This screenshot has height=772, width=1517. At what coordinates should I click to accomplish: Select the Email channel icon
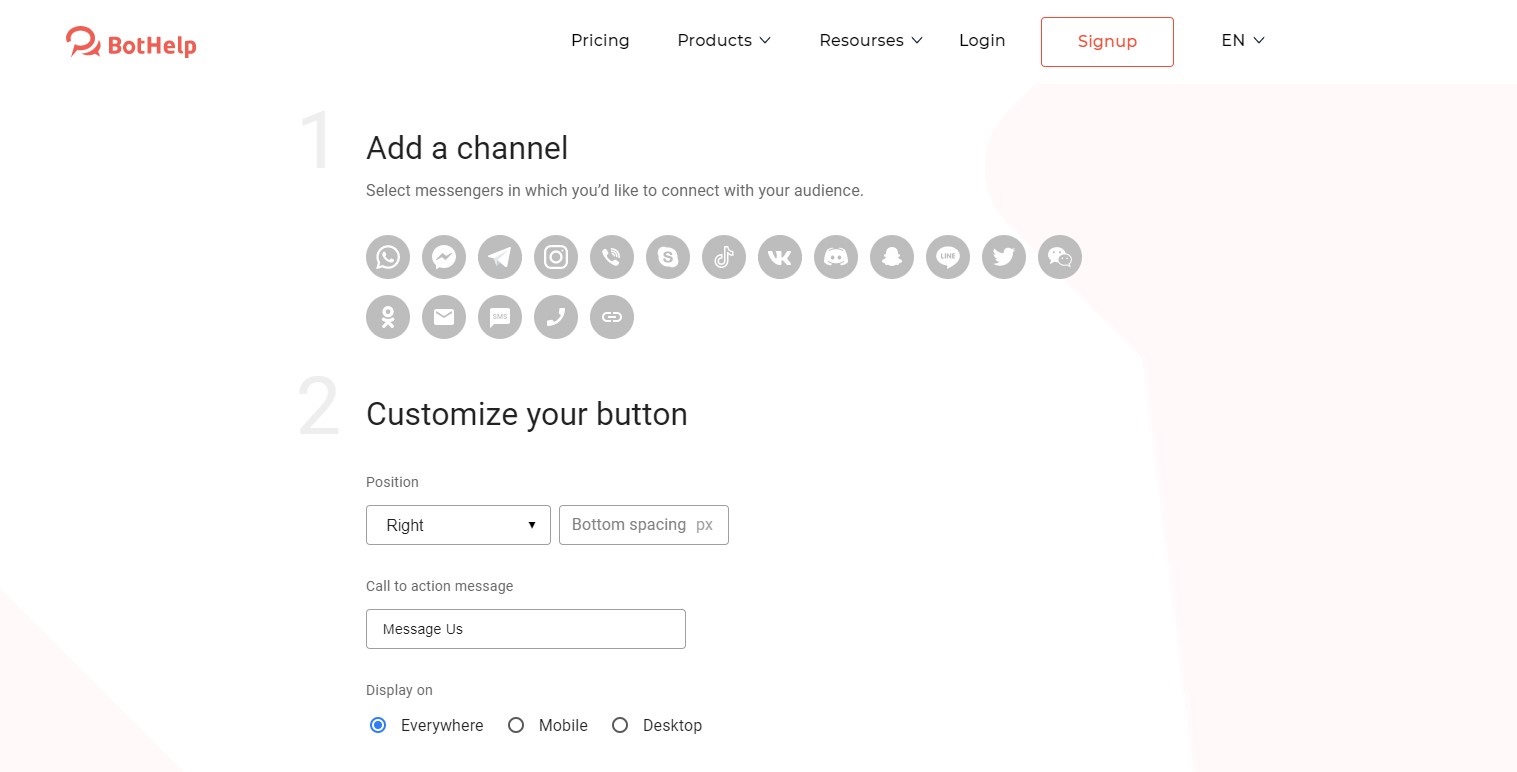coord(444,317)
